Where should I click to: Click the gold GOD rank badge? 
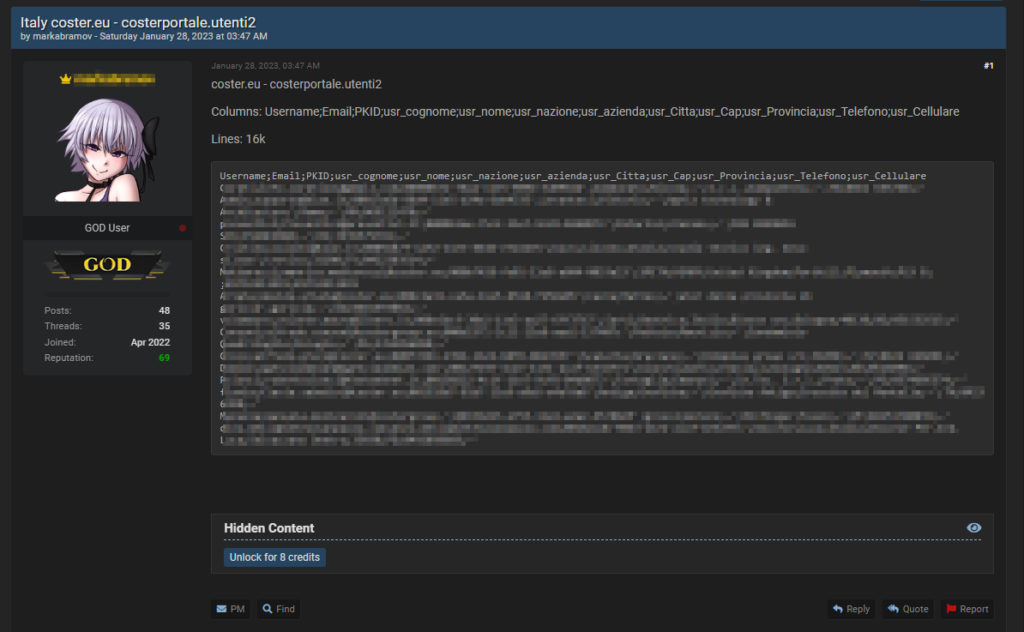[x=107, y=265]
